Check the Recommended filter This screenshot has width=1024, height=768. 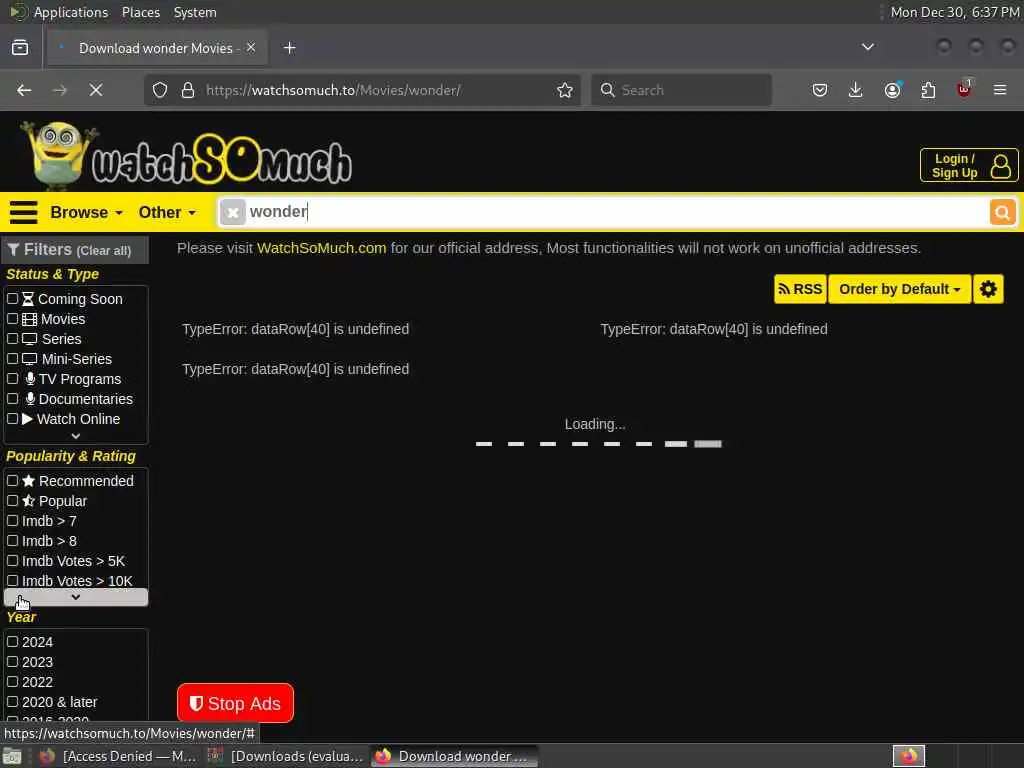(x=12, y=481)
